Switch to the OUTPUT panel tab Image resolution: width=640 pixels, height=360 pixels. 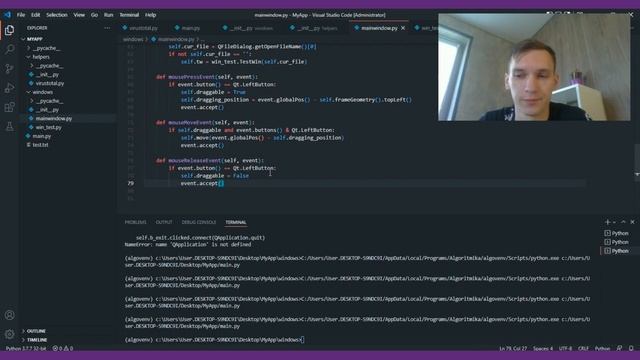[164, 222]
